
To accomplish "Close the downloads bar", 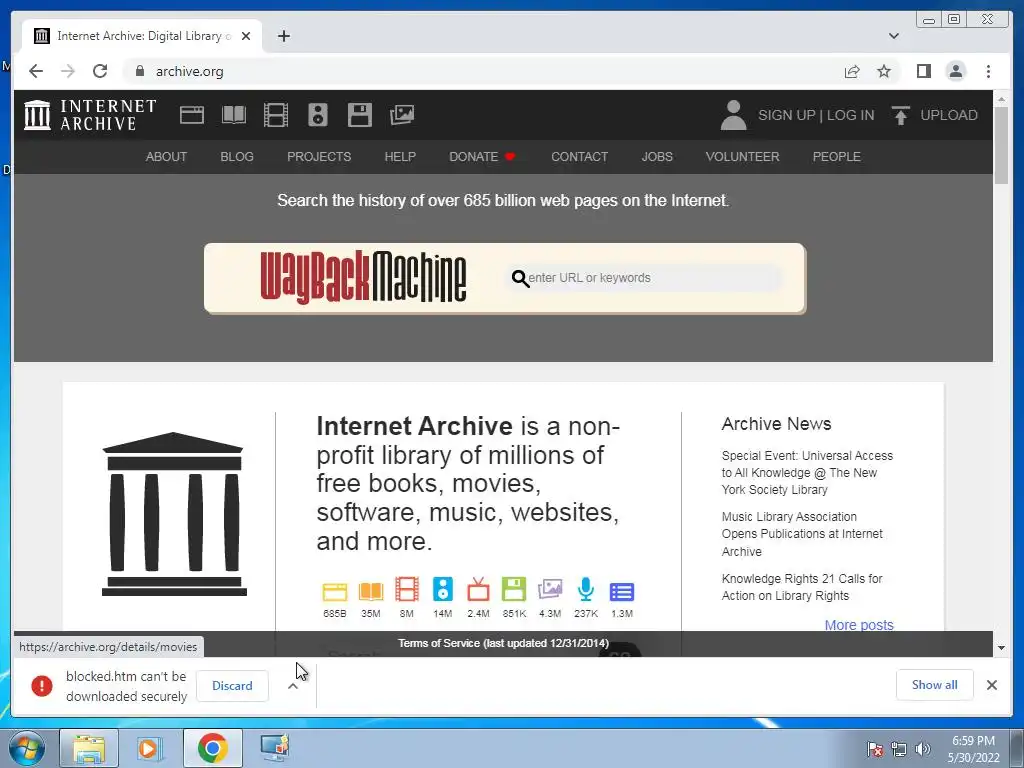I will 991,684.
